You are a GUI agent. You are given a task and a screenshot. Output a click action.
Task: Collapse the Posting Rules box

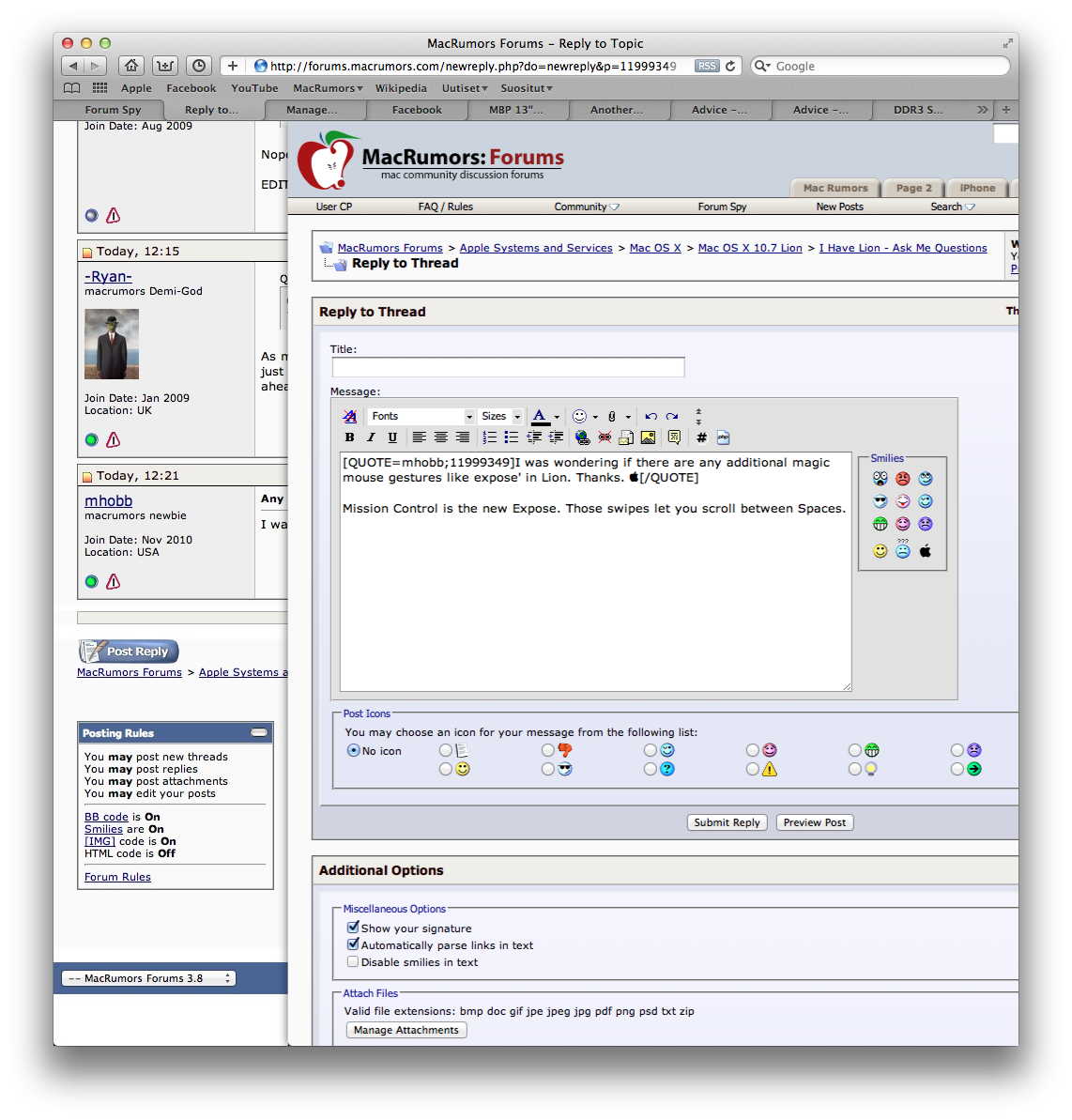pos(259,733)
